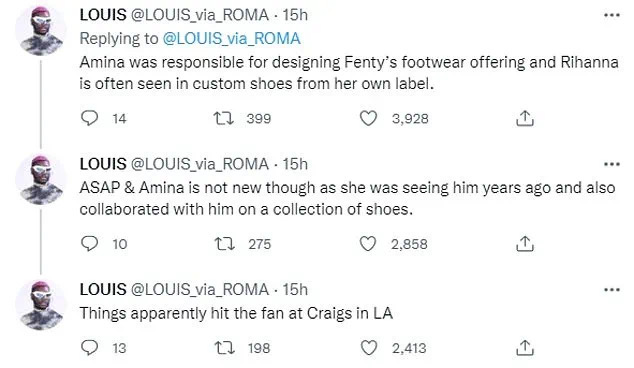Open first tweet's LOUIS avatar
634x368 pixels.
[40, 30]
